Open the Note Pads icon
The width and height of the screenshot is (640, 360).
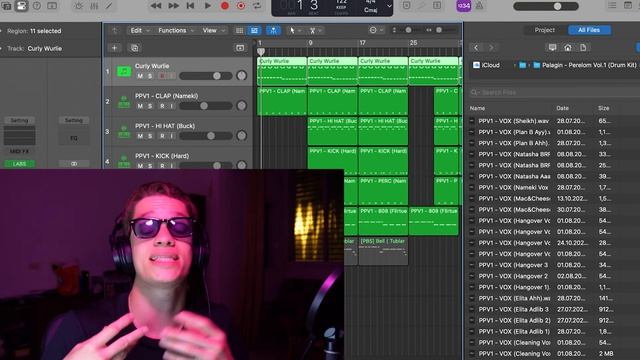(628, 5)
